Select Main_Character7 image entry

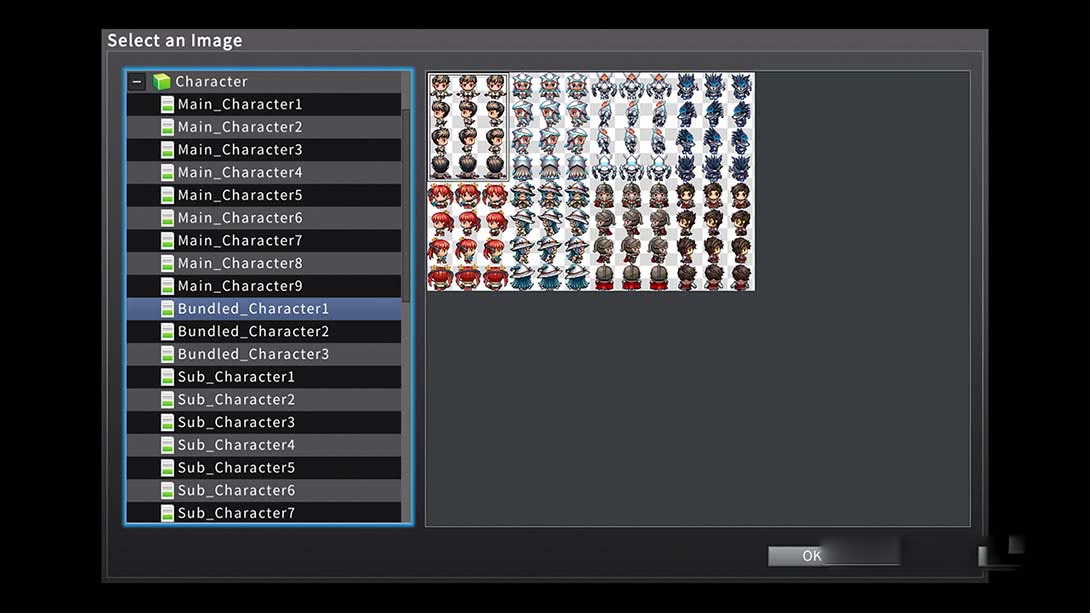pyautogui.click(x=239, y=241)
